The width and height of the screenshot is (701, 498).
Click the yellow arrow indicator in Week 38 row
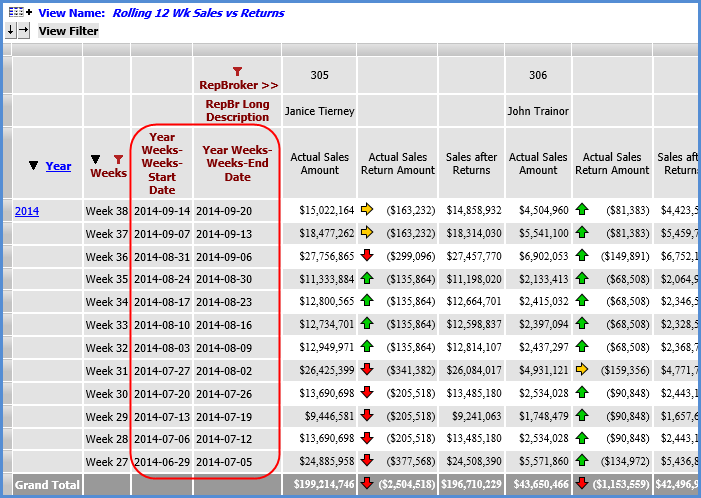367,210
